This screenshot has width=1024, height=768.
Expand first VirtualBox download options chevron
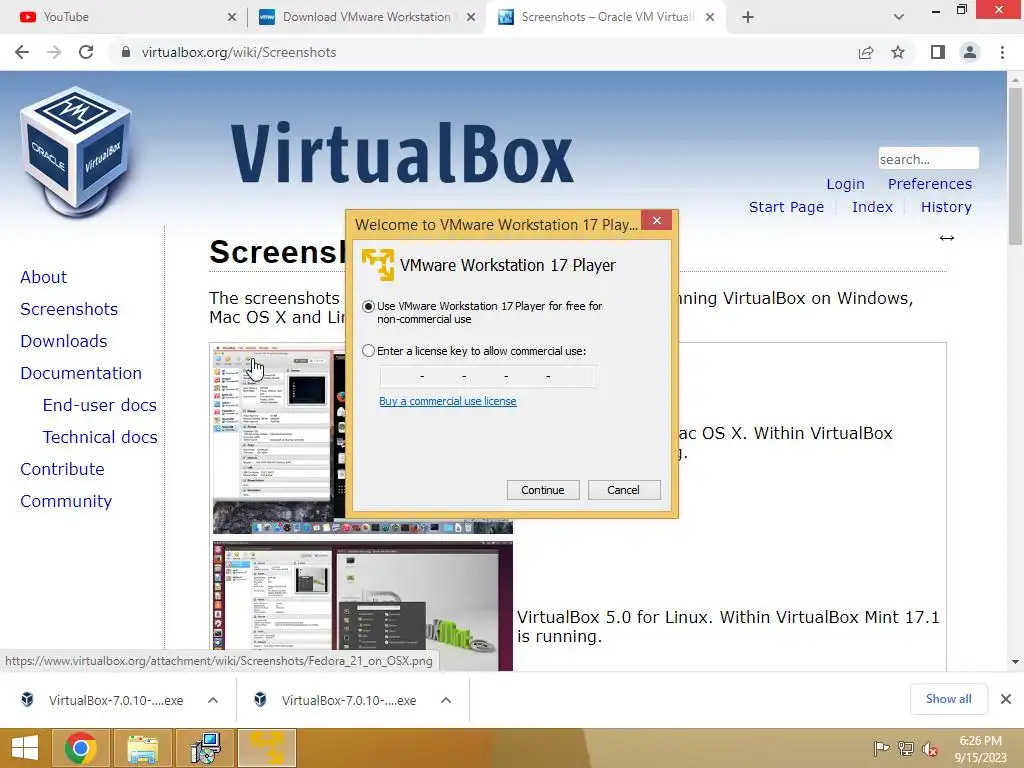click(212, 700)
